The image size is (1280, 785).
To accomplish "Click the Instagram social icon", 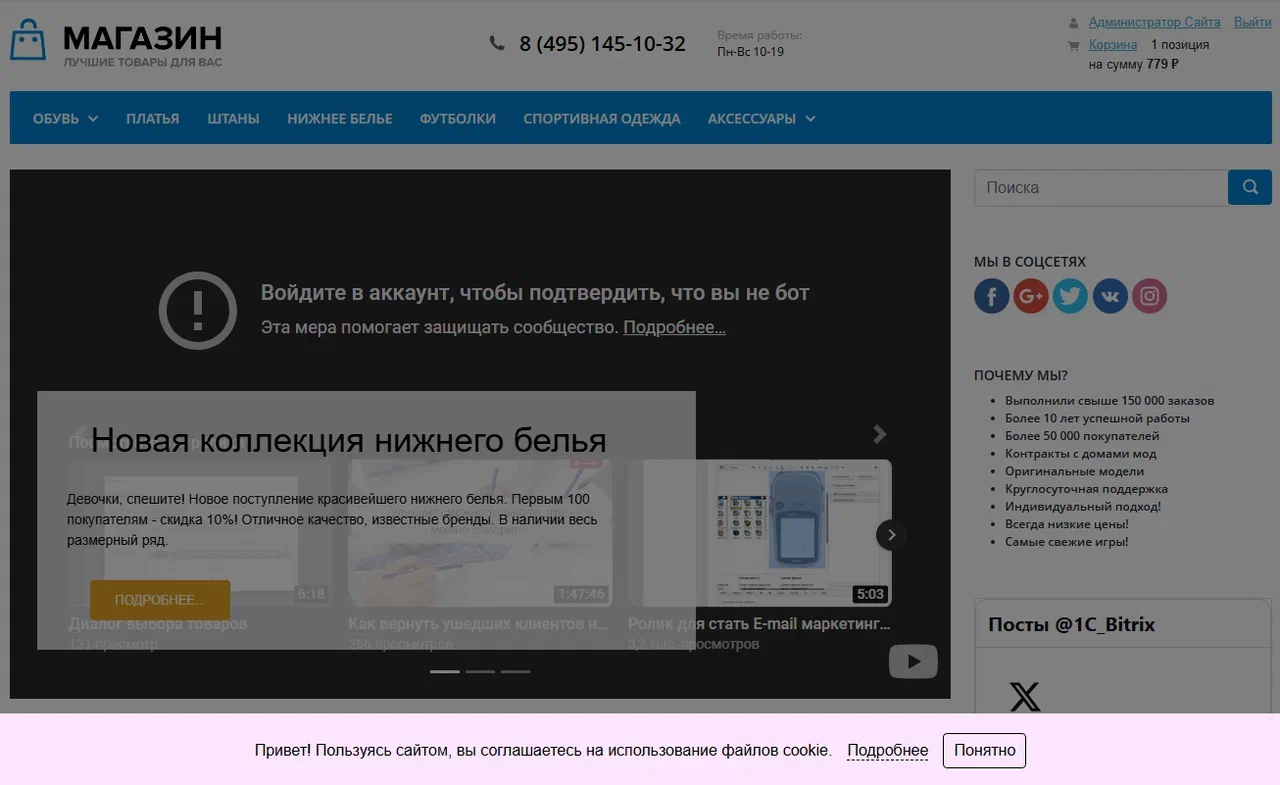I will click(1150, 296).
